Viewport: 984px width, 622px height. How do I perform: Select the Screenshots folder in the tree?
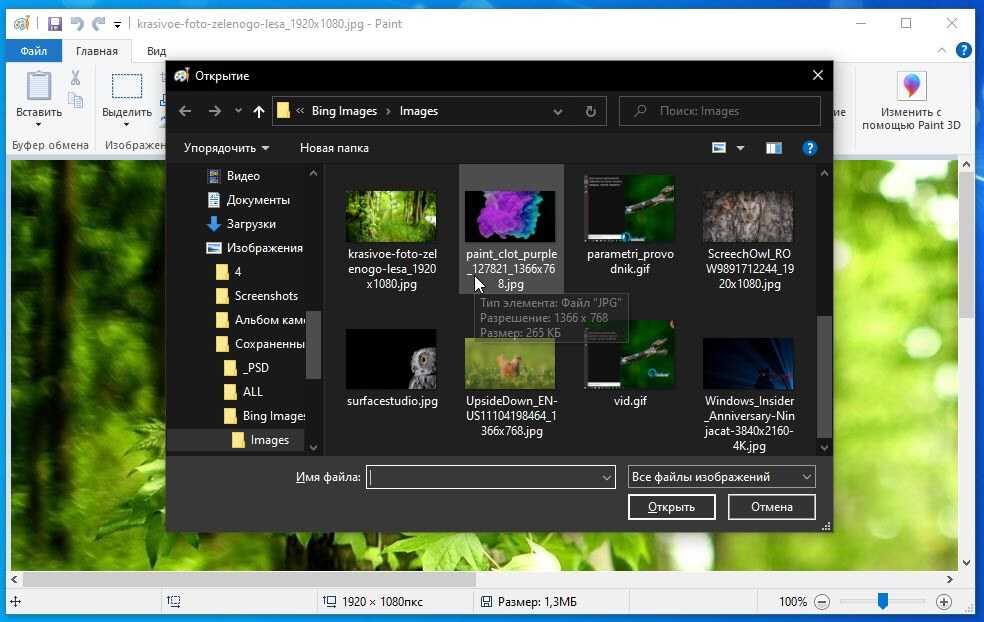coord(265,296)
